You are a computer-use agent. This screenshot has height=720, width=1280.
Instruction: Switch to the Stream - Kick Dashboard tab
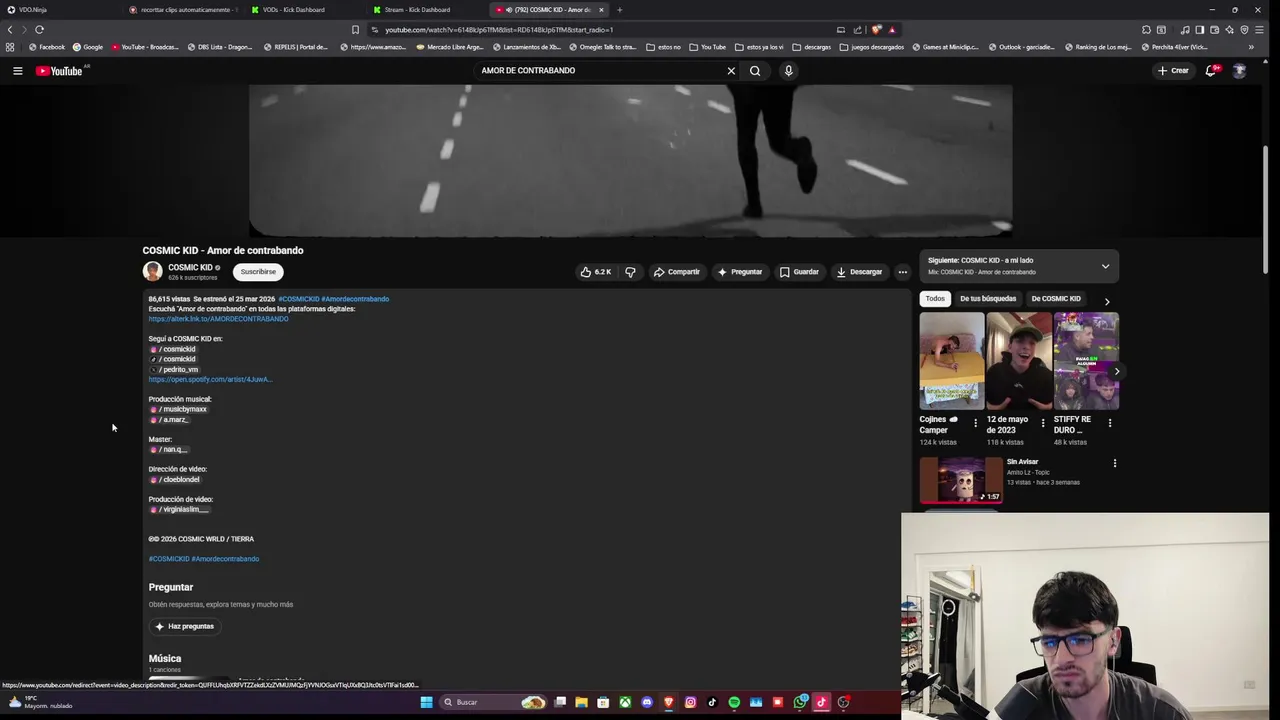click(x=425, y=10)
